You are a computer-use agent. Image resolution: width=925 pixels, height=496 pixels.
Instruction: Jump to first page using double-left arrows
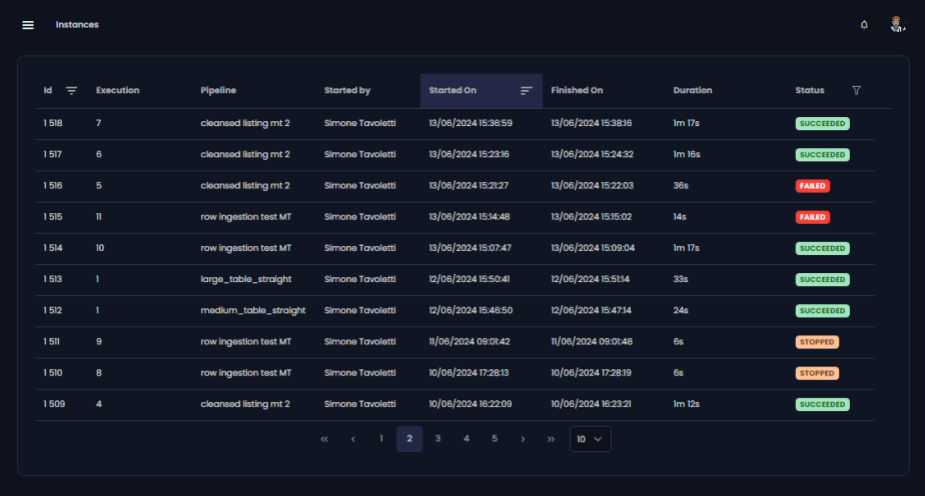(x=324, y=439)
